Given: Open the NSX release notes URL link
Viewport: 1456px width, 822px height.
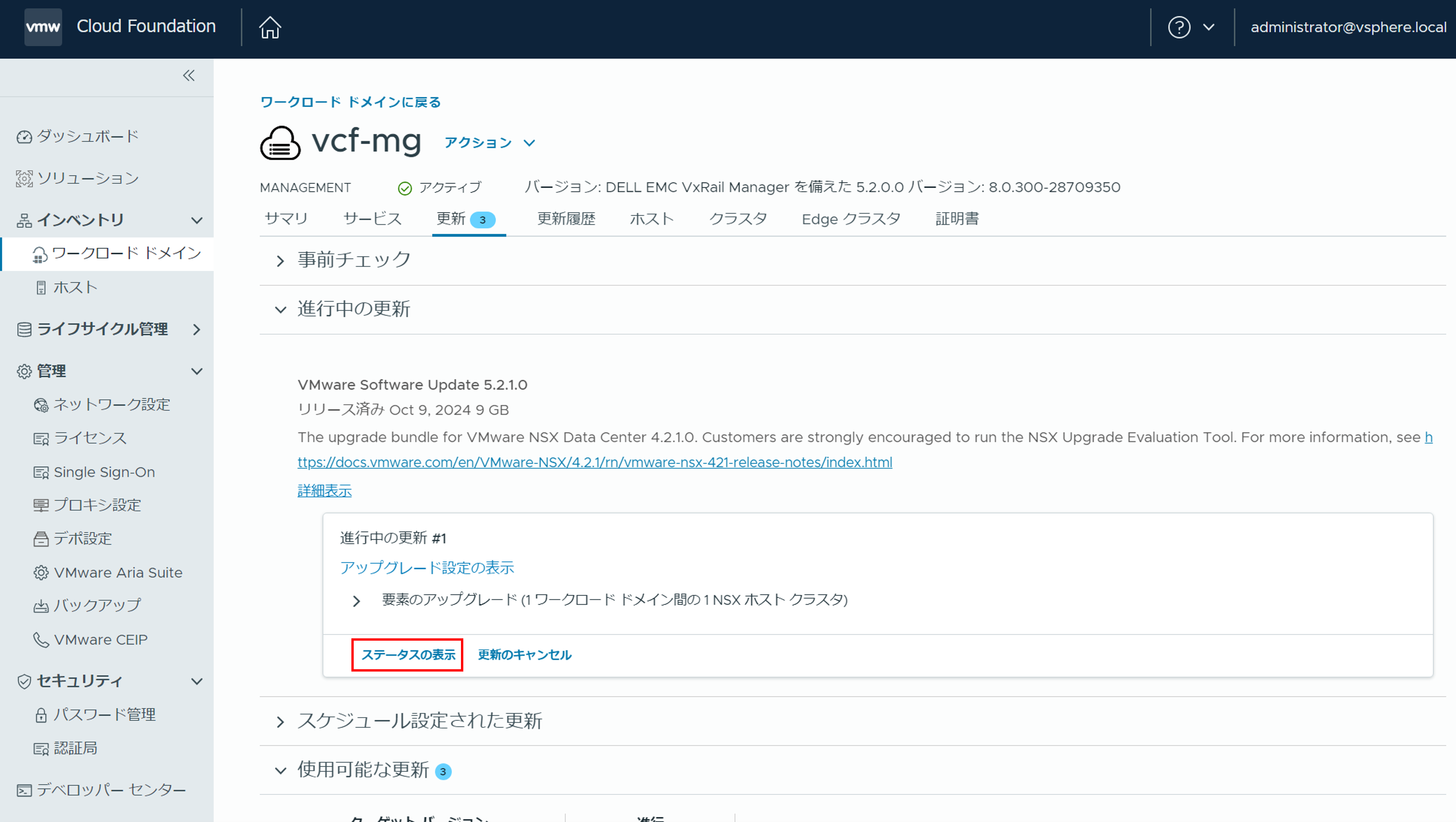Looking at the screenshot, I should coord(594,462).
